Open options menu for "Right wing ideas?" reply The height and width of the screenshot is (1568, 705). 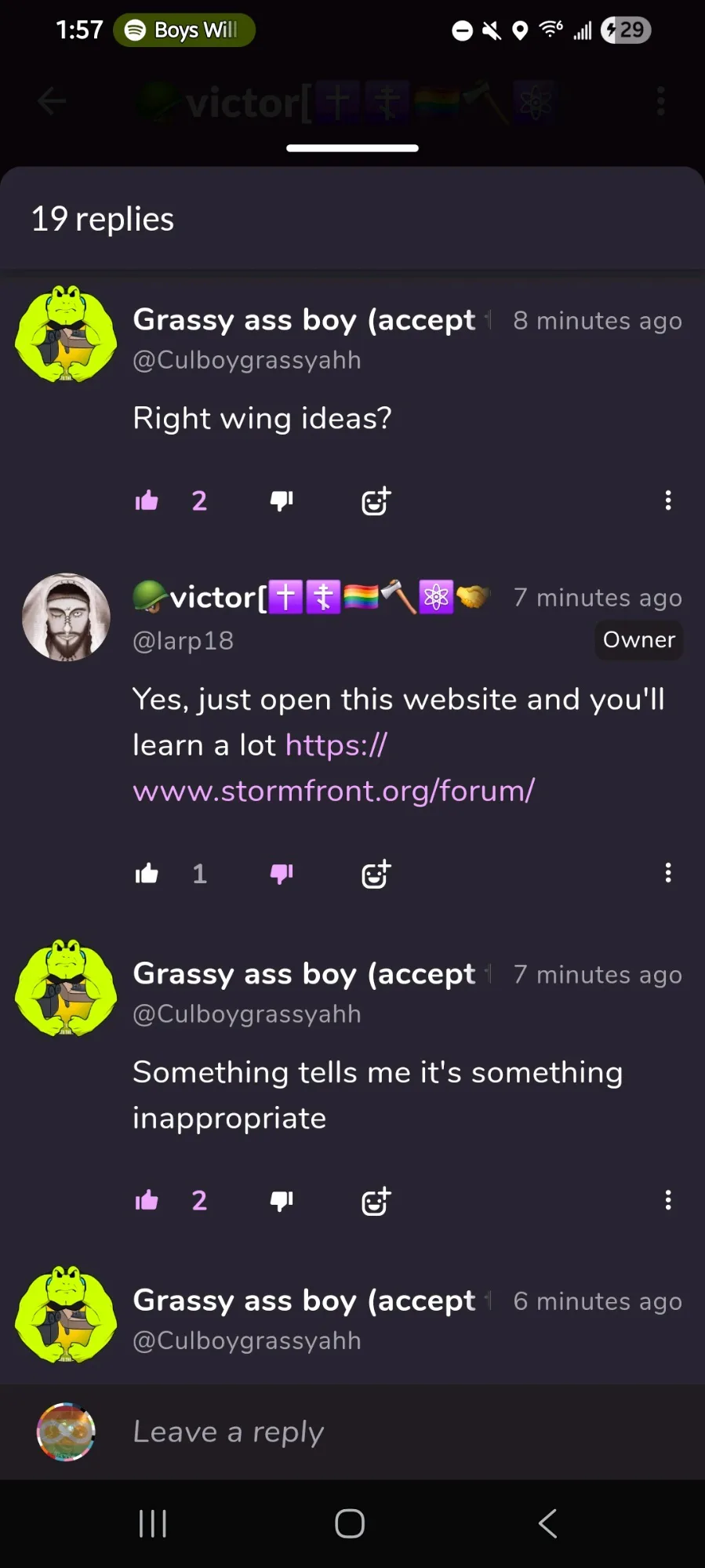[668, 500]
